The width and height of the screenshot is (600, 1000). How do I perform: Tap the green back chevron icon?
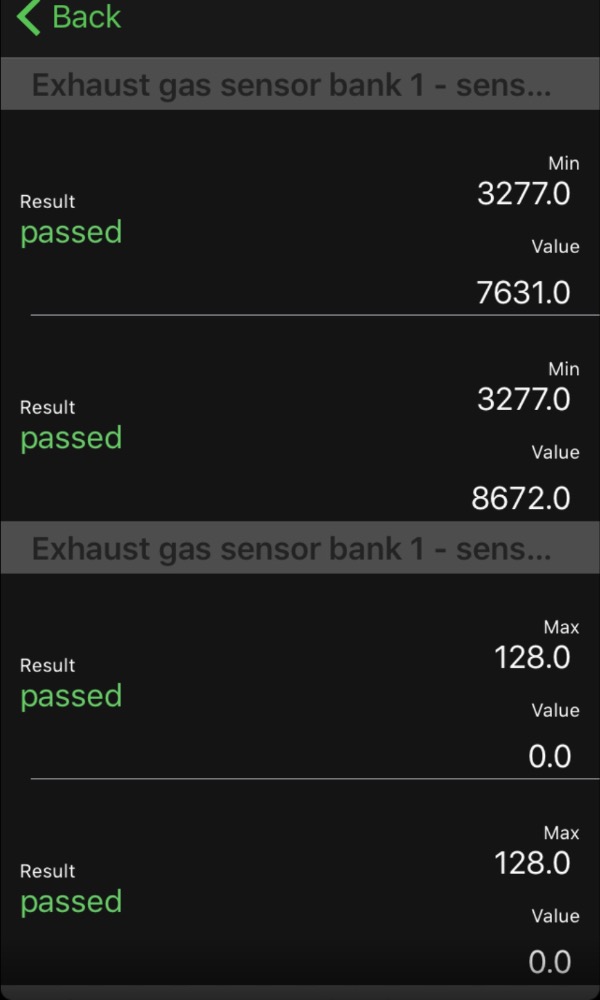tap(30, 17)
